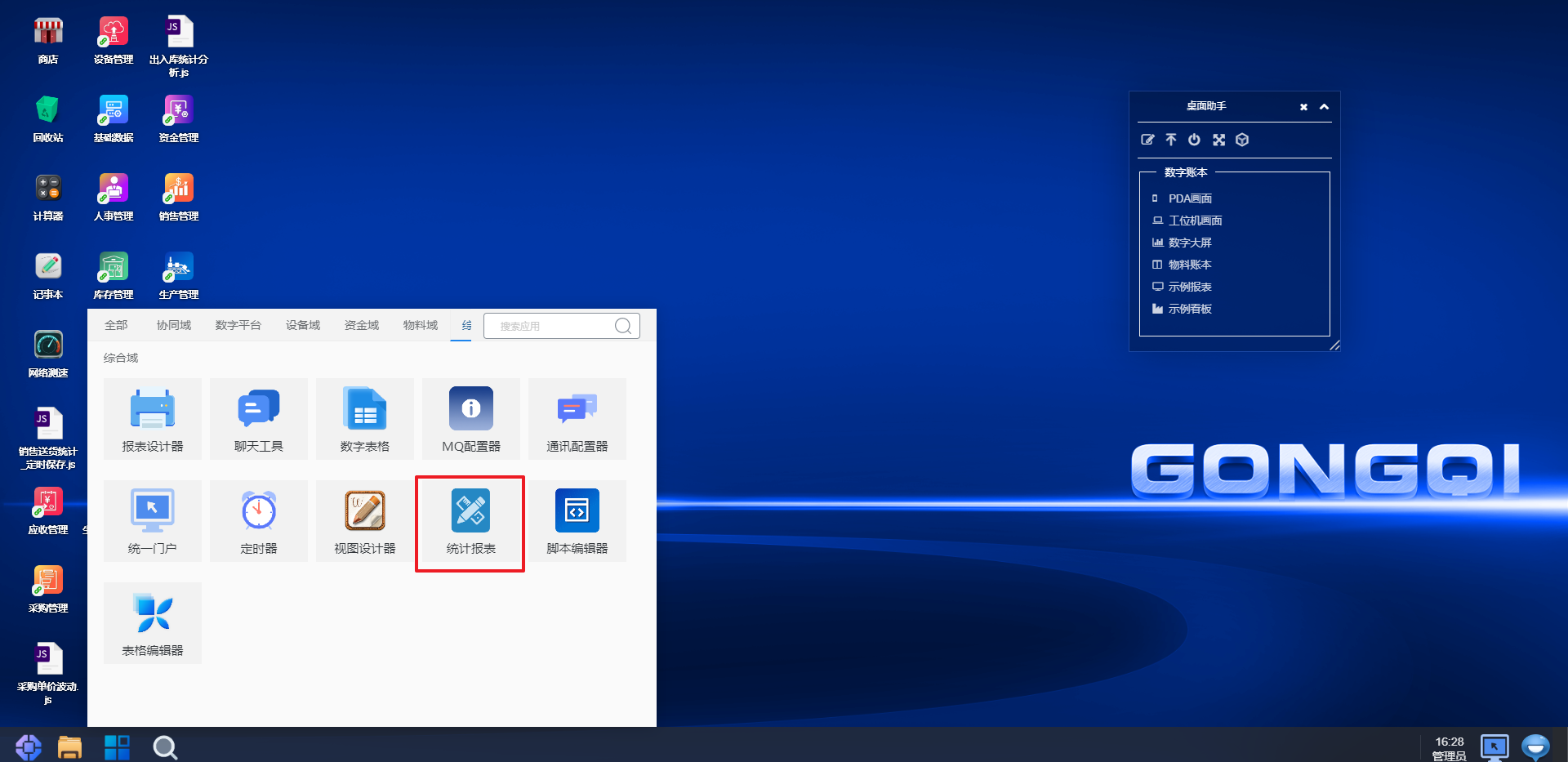The image size is (1568, 762).
Task: Select 采购单价波动.js file icon
Action: point(48,674)
